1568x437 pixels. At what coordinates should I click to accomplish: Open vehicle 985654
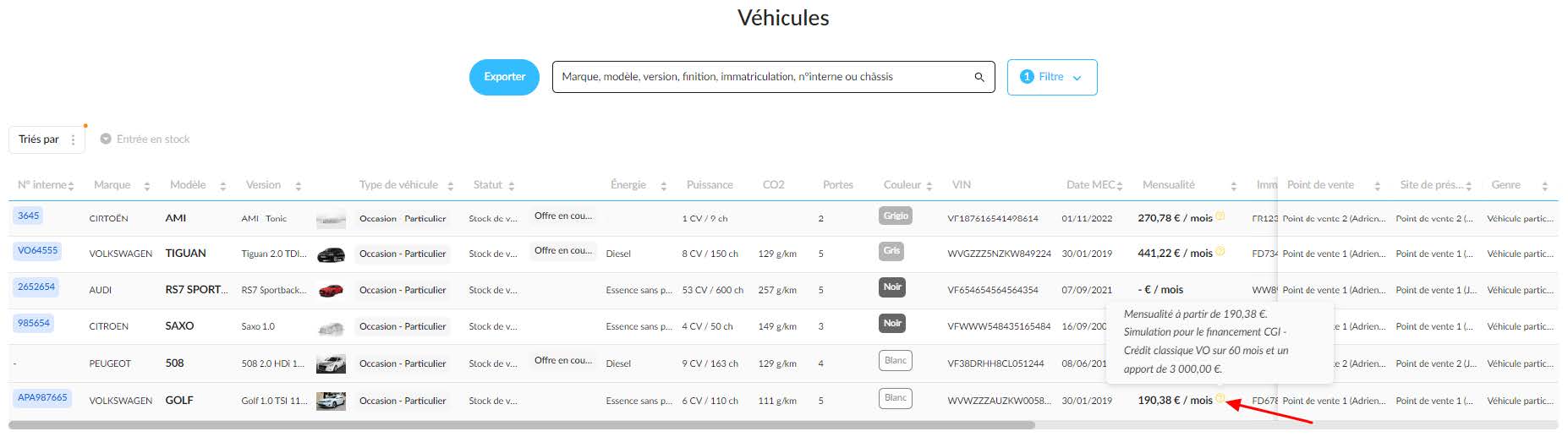pos(34,323)
